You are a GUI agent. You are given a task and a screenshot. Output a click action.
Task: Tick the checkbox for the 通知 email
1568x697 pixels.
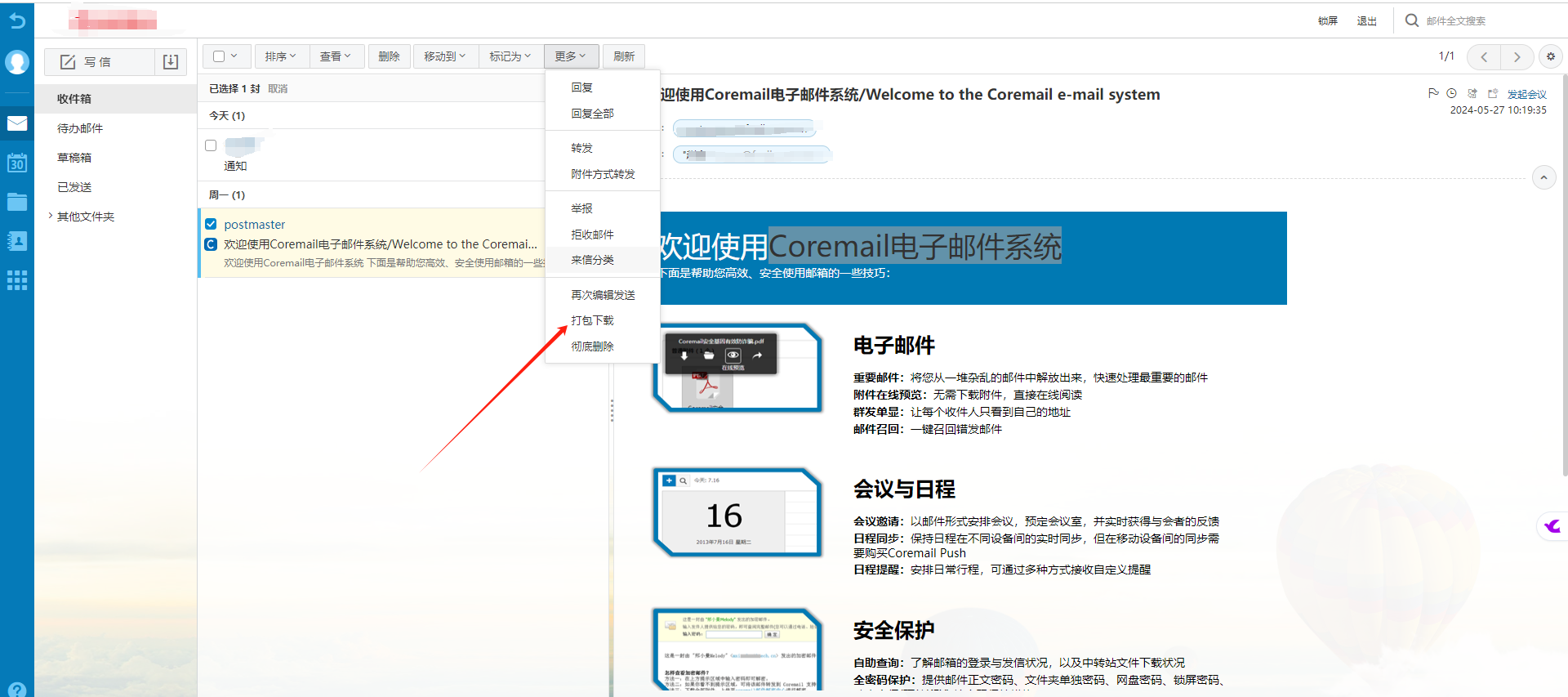pos(211,145)
